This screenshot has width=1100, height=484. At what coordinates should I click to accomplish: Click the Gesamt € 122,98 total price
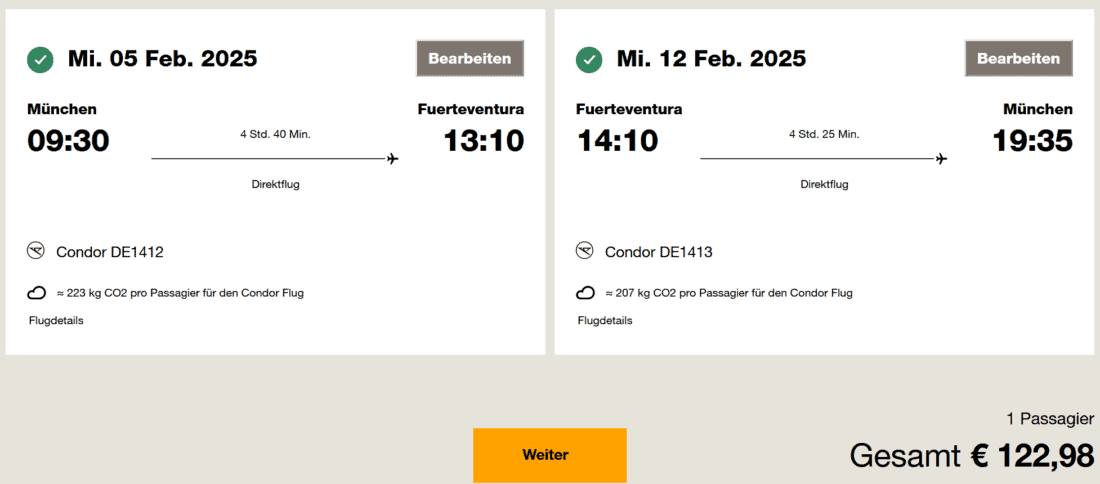(971, 456)
